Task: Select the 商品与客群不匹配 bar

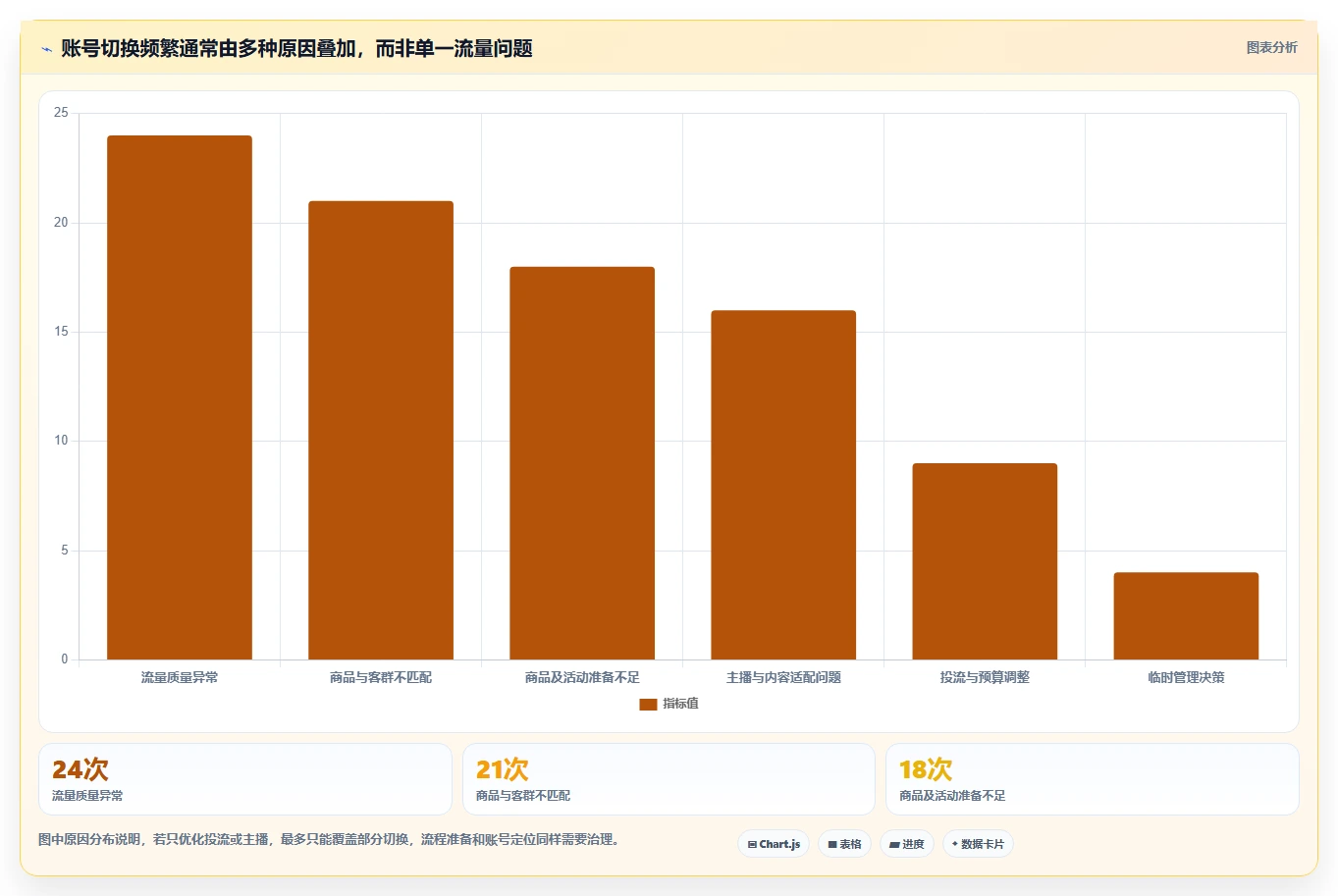Action: (381, 430)
